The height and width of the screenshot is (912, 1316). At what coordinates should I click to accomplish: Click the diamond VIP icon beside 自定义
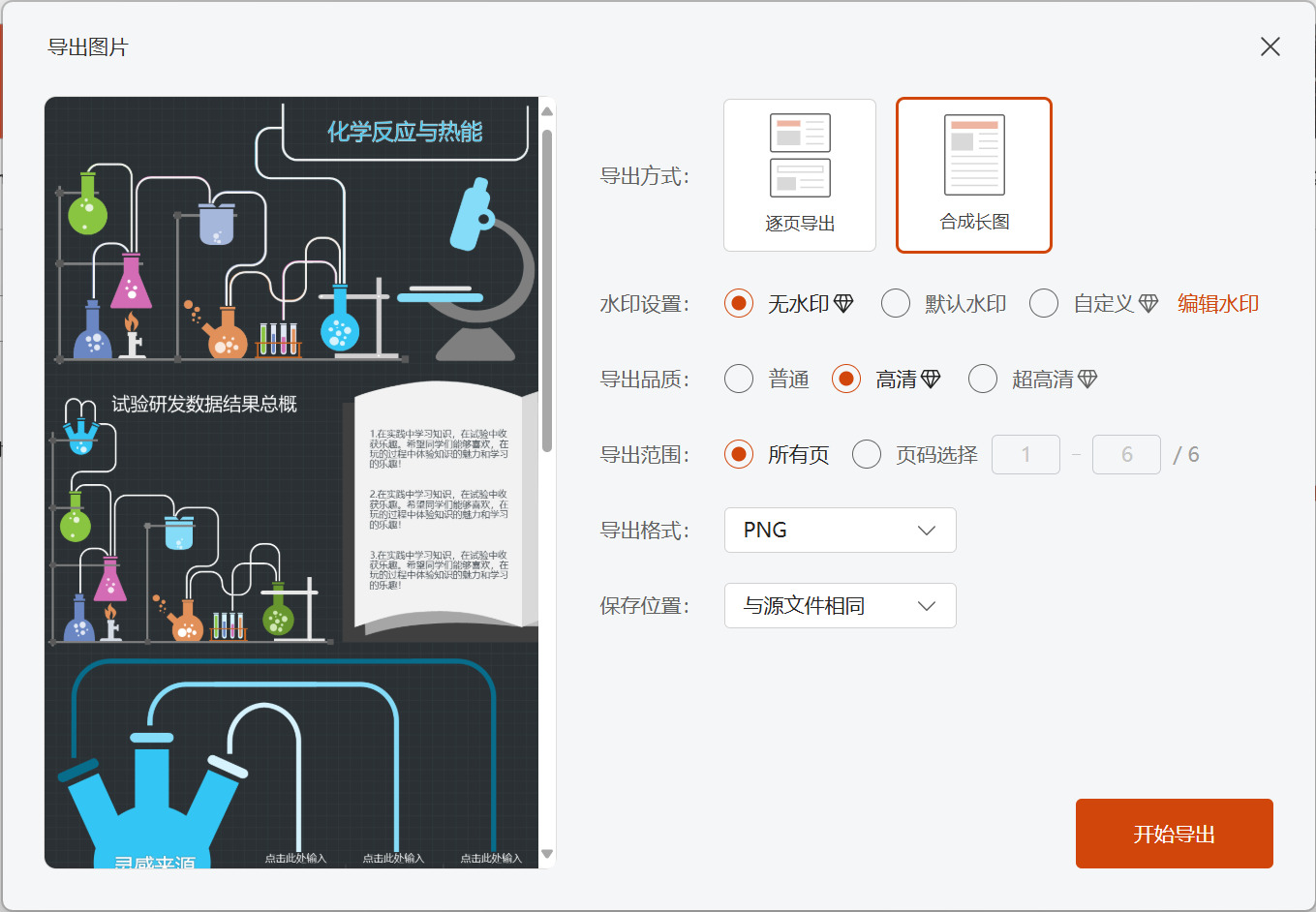point(1148,302)
